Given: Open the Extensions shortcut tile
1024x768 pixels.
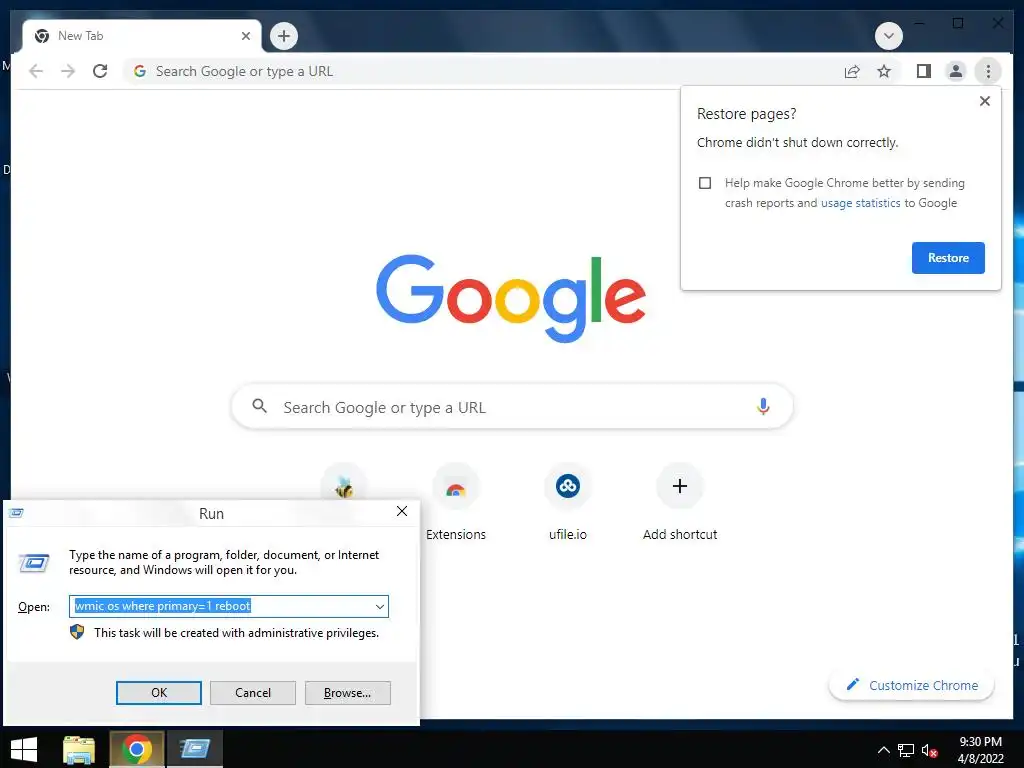Looking at the screenshot, I should click(456, 503).
